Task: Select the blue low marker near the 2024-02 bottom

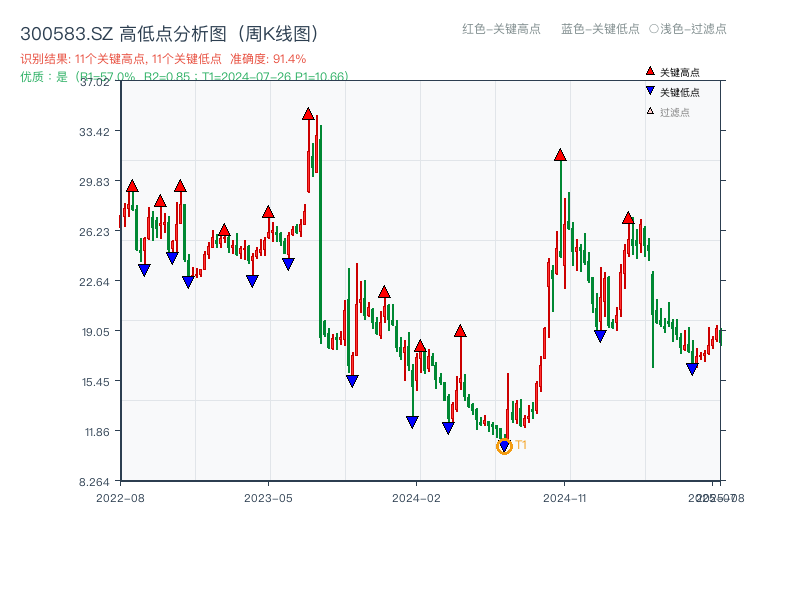Action: 413,422
